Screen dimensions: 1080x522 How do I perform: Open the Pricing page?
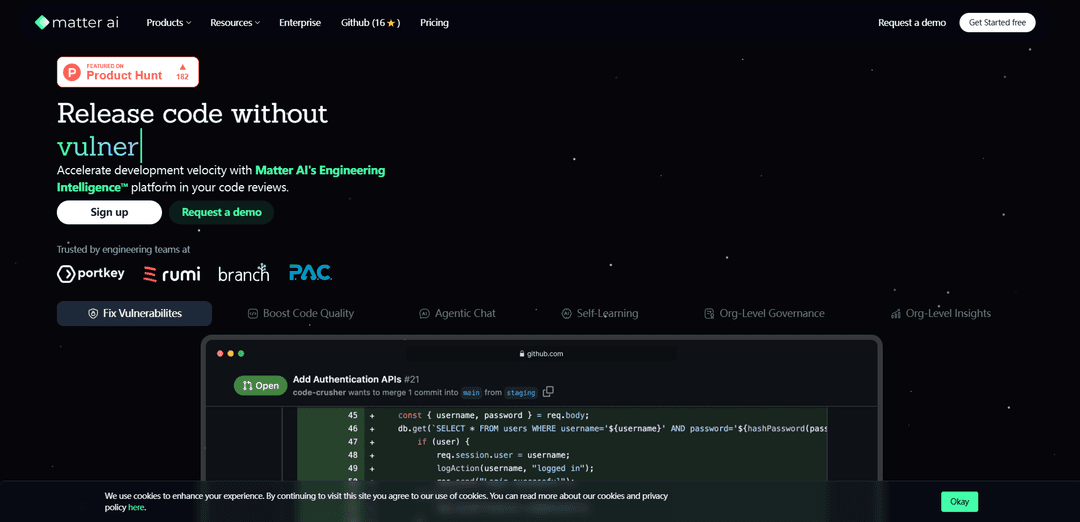click(x=434, y=23)
